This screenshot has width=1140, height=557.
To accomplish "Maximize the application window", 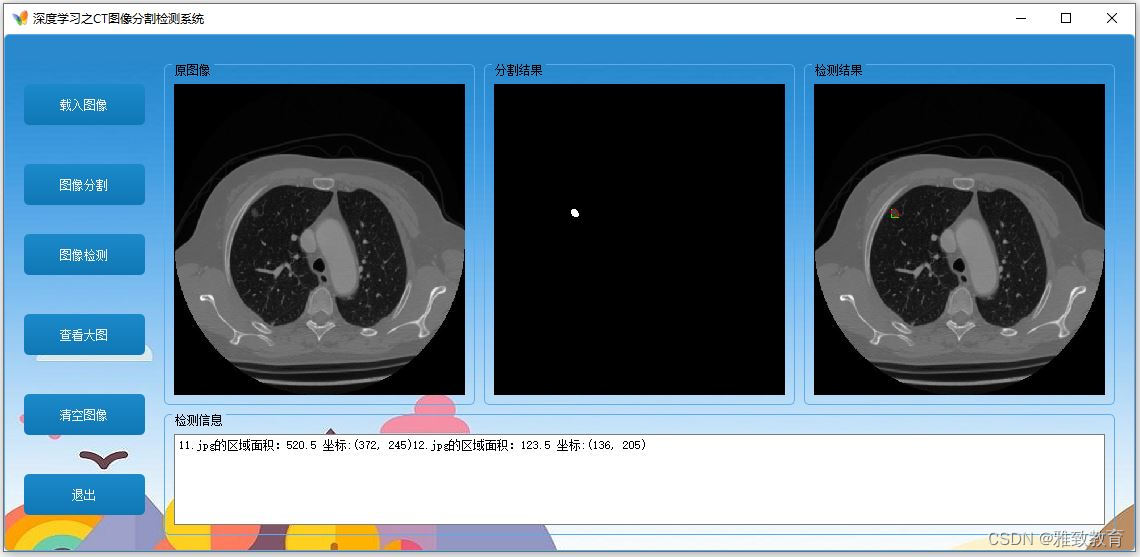I will coord(1066,18).
